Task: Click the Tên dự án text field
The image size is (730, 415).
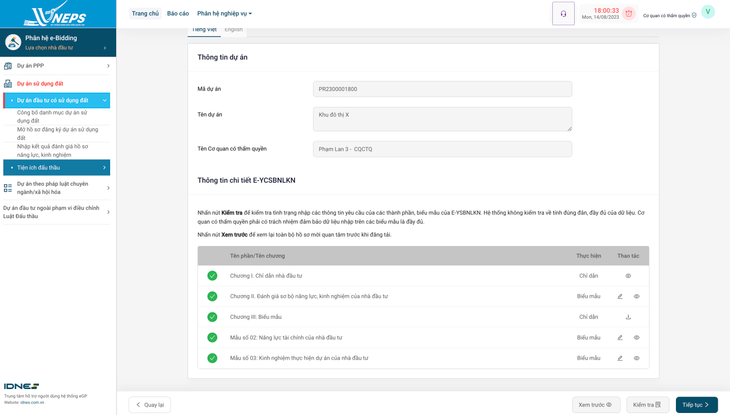Action: (442, 118)
